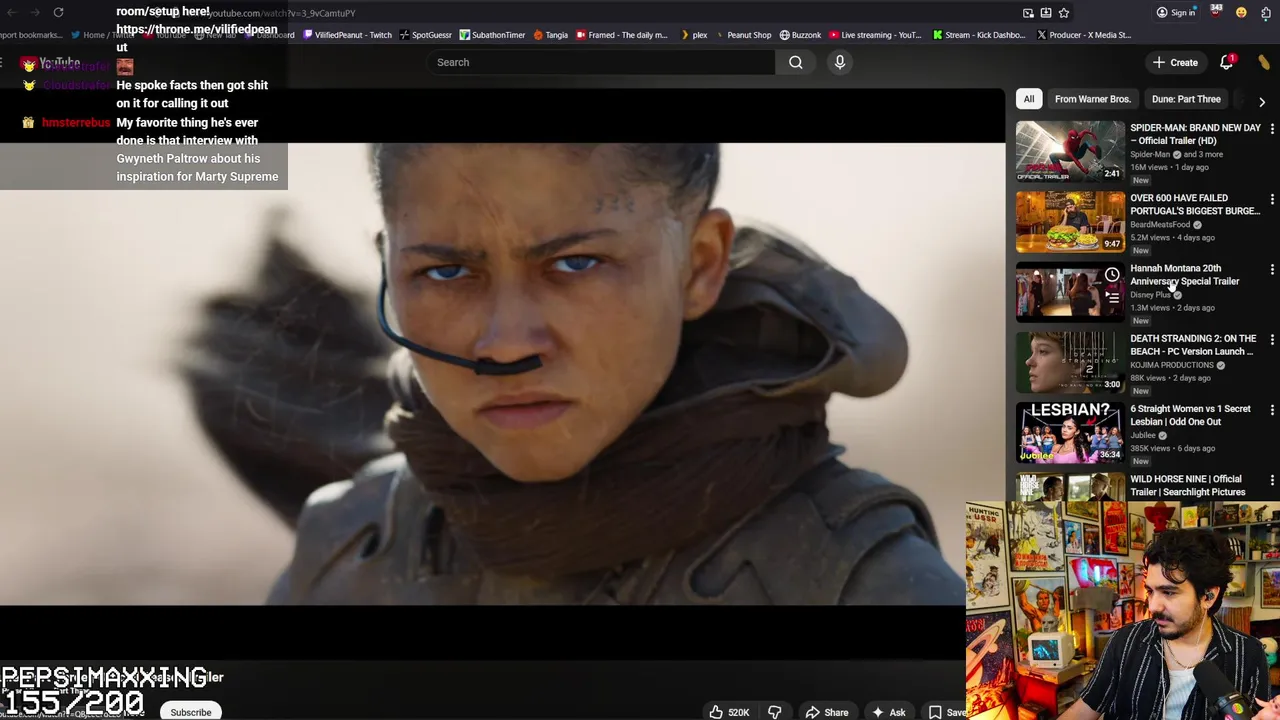
Task: Open the SubathonTimer bookmark
Action: pyautogui.click(x=492, y=35)
